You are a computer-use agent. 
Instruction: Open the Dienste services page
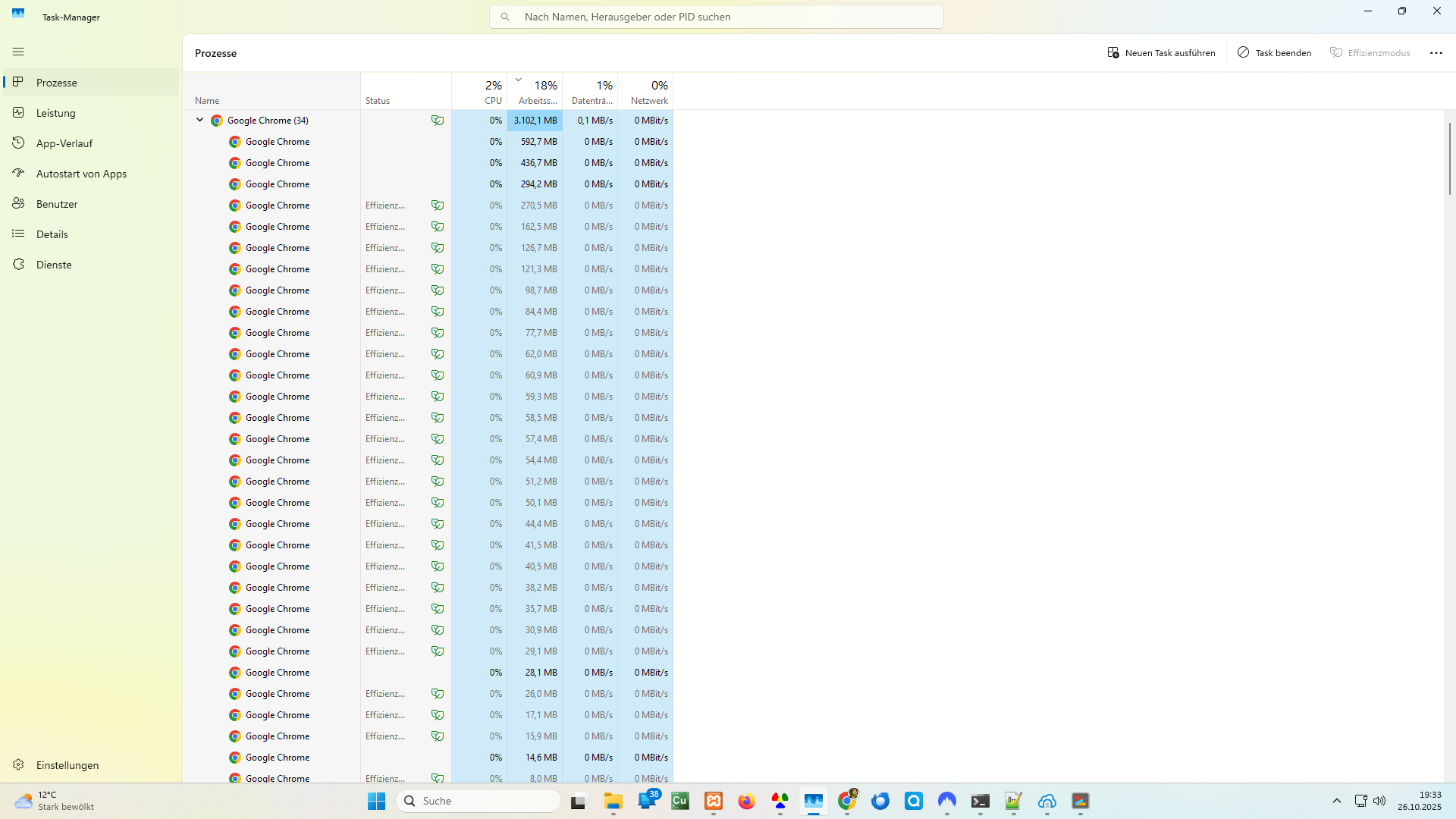pyautogui.click(x=54, y=265)
